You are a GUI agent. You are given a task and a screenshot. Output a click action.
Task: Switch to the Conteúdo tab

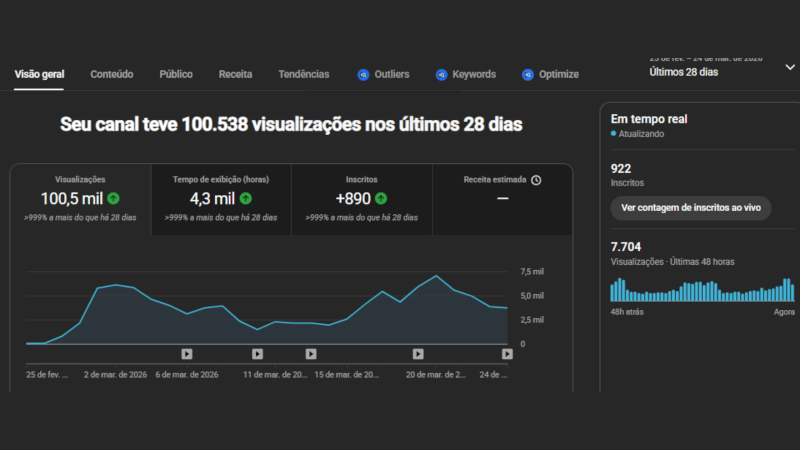(111, 75)
